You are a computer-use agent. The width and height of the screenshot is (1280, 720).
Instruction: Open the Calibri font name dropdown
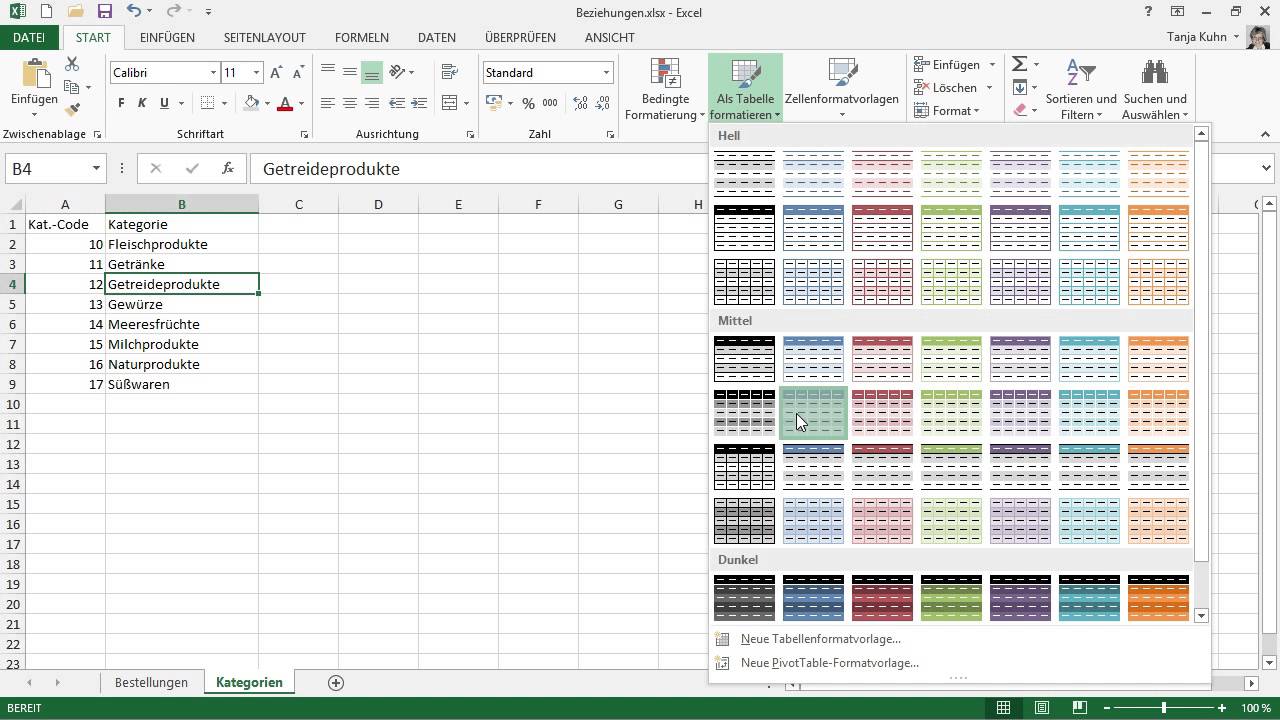213,73
